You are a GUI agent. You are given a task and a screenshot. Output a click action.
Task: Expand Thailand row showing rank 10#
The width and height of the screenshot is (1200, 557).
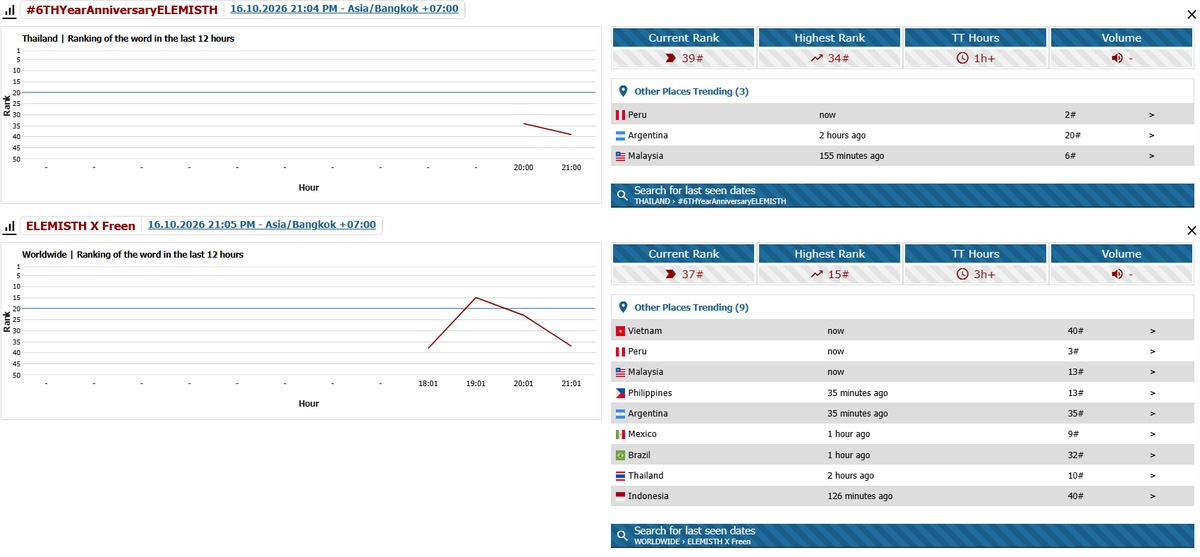click(1152, 476)
